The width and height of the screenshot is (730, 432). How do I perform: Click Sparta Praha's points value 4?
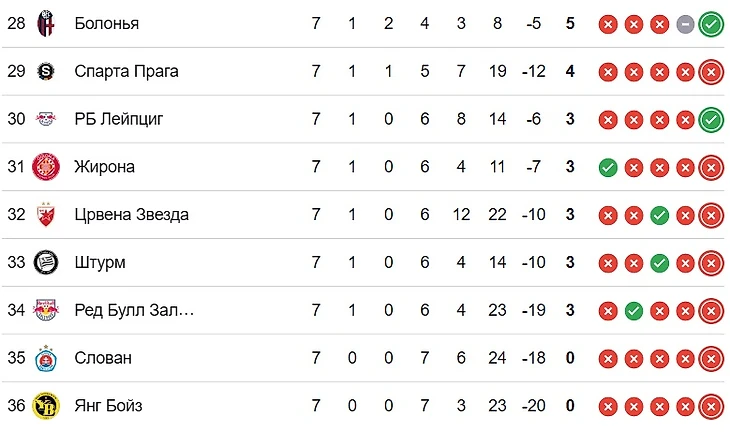click(570, 71)
